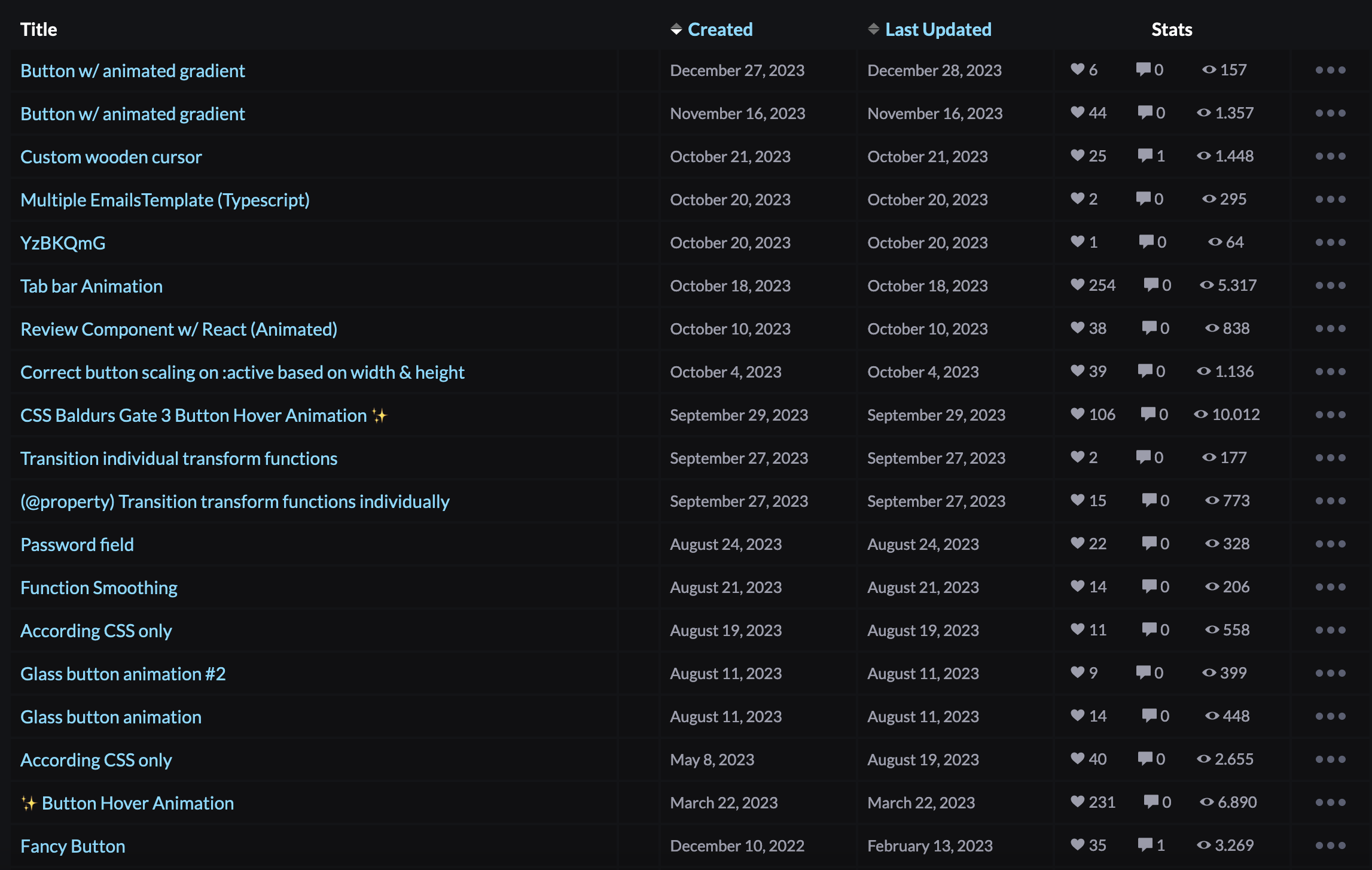
Task: Sort table by Created column
Action: [x=720, y=29]
